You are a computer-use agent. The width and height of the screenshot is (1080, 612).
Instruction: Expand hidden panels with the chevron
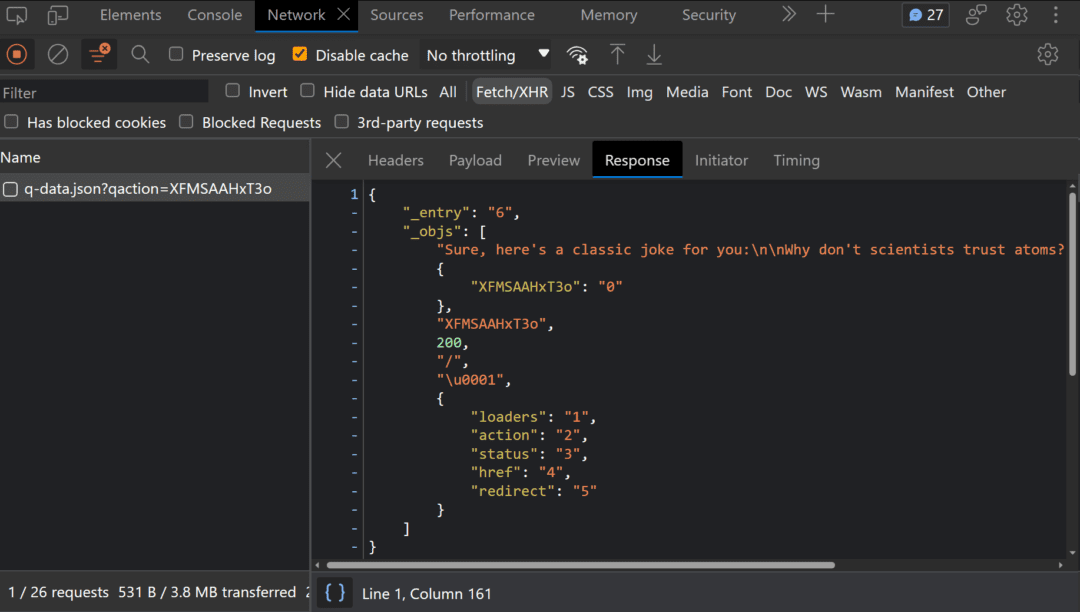[x=788, y=15]
